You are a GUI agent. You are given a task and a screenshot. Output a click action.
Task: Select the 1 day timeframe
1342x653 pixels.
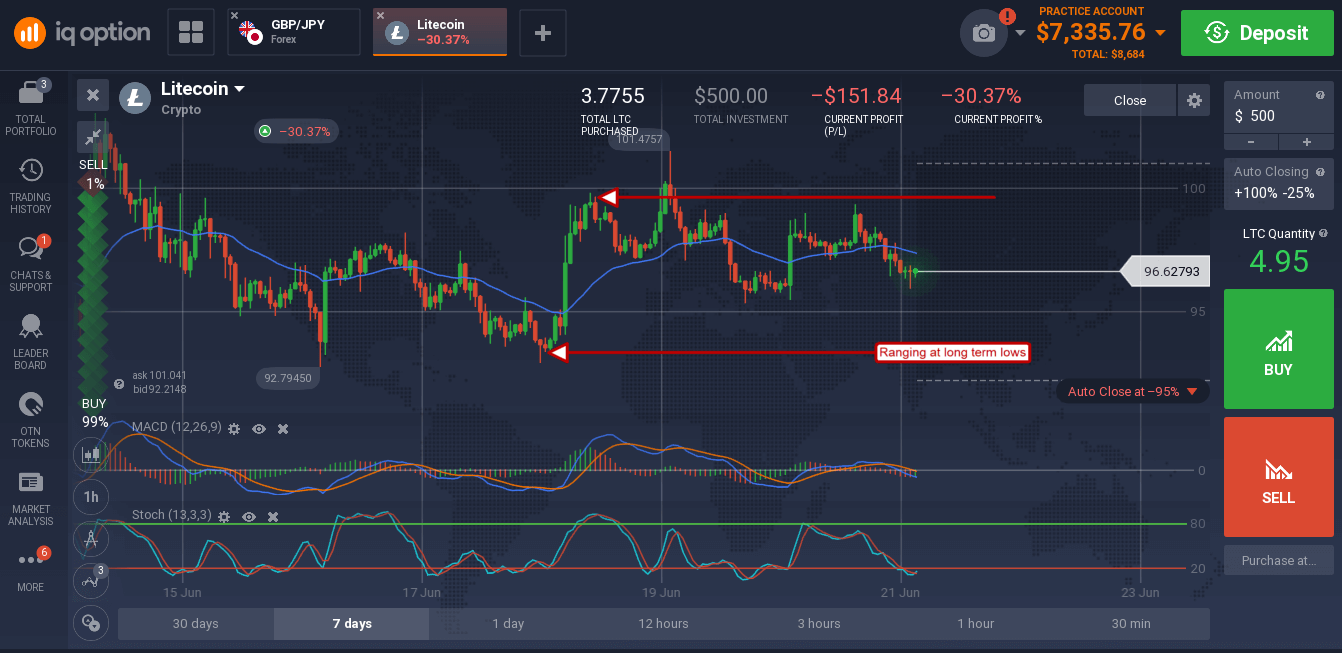508,624
